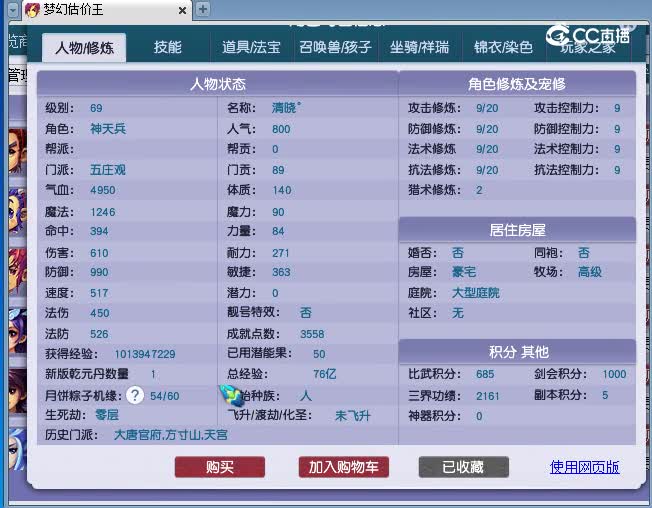Switch to the 人物/修炼 tab
Screen dimensions: 652x508
[x=84, y=47]
